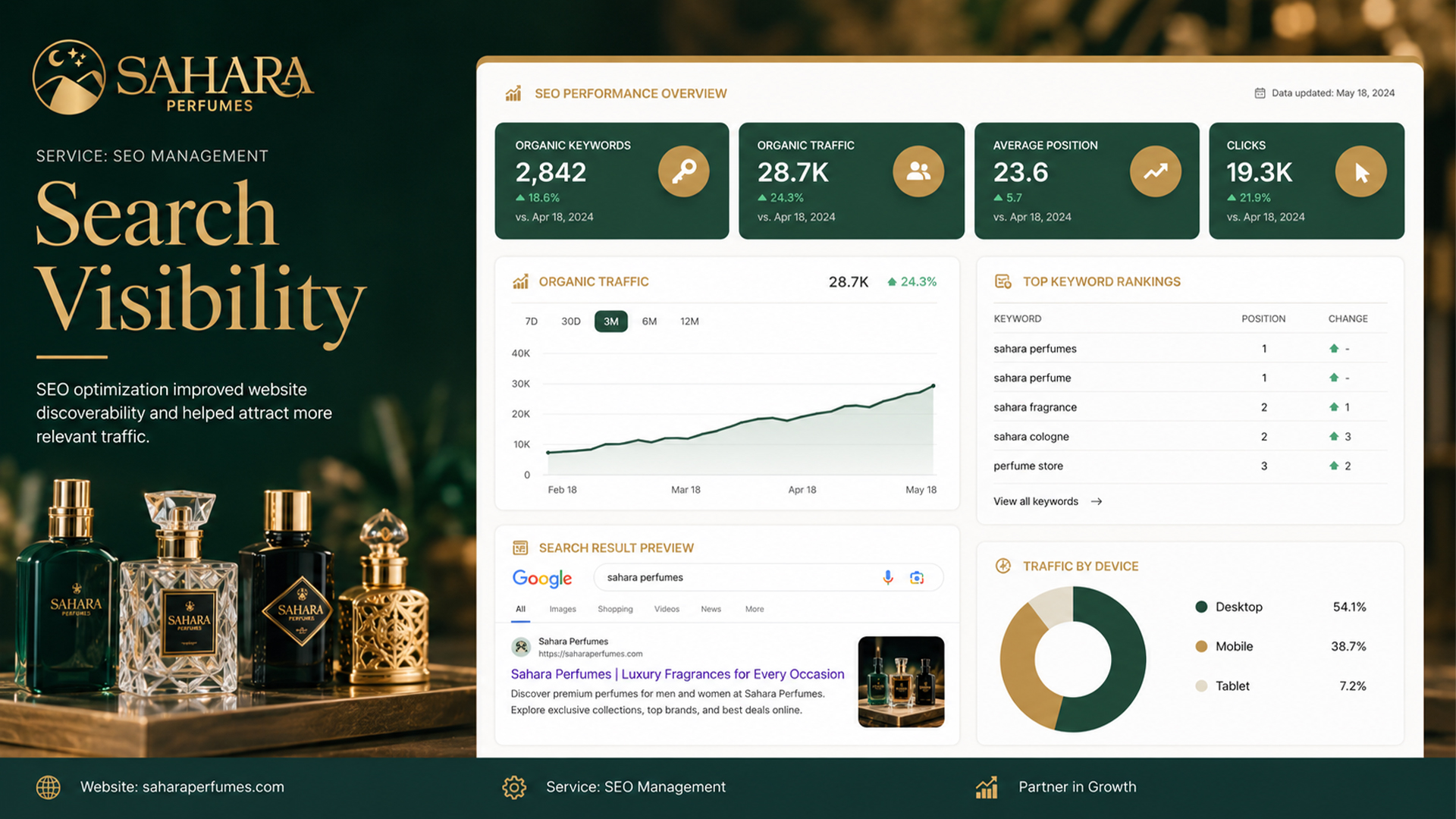Select the 7D time range

pyautogui.click(x=531, y=322)
